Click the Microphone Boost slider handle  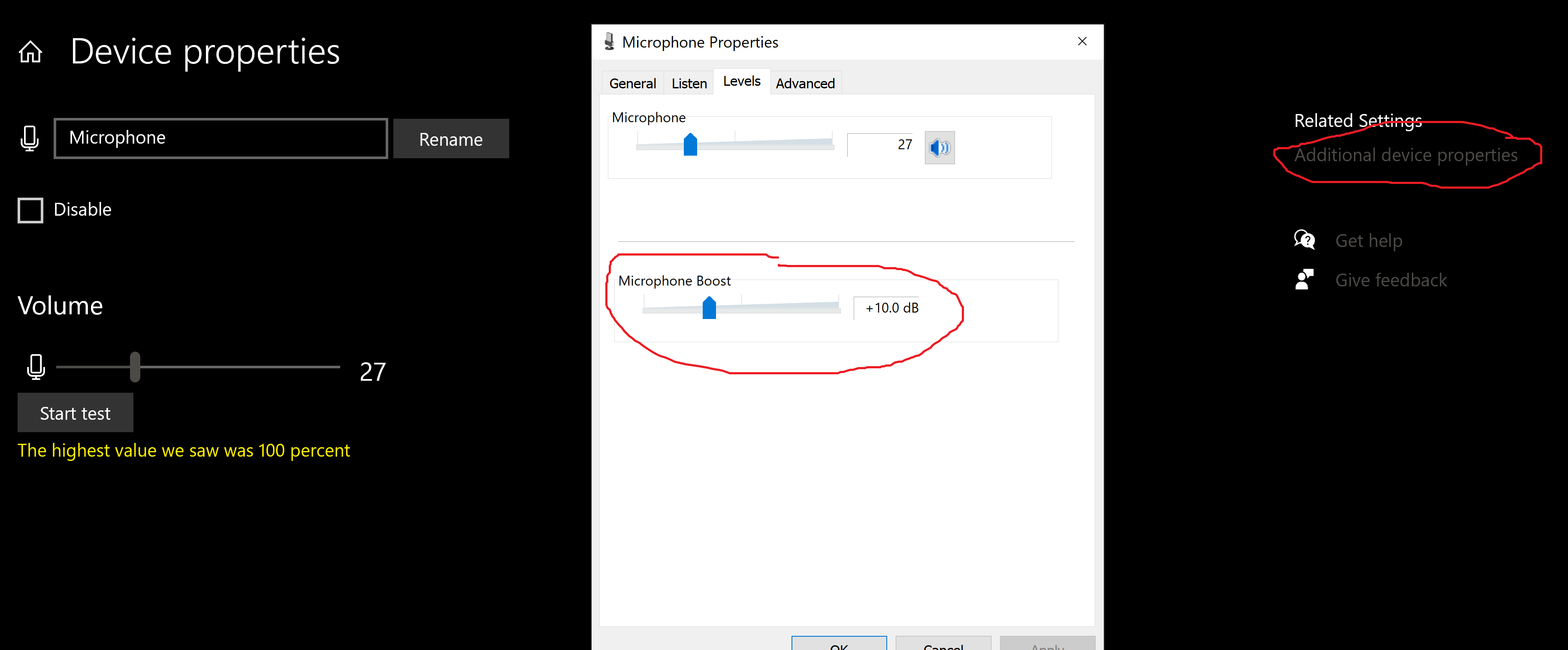709,307
